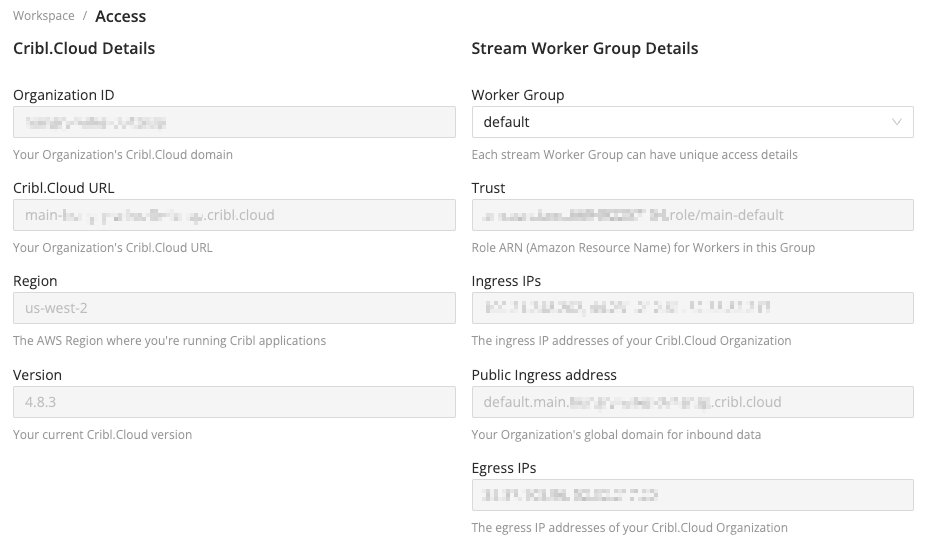The height and width of the screenshot is (547, 925).
Task: Click the Access breadcrumb title
Action: pos(120,17)
